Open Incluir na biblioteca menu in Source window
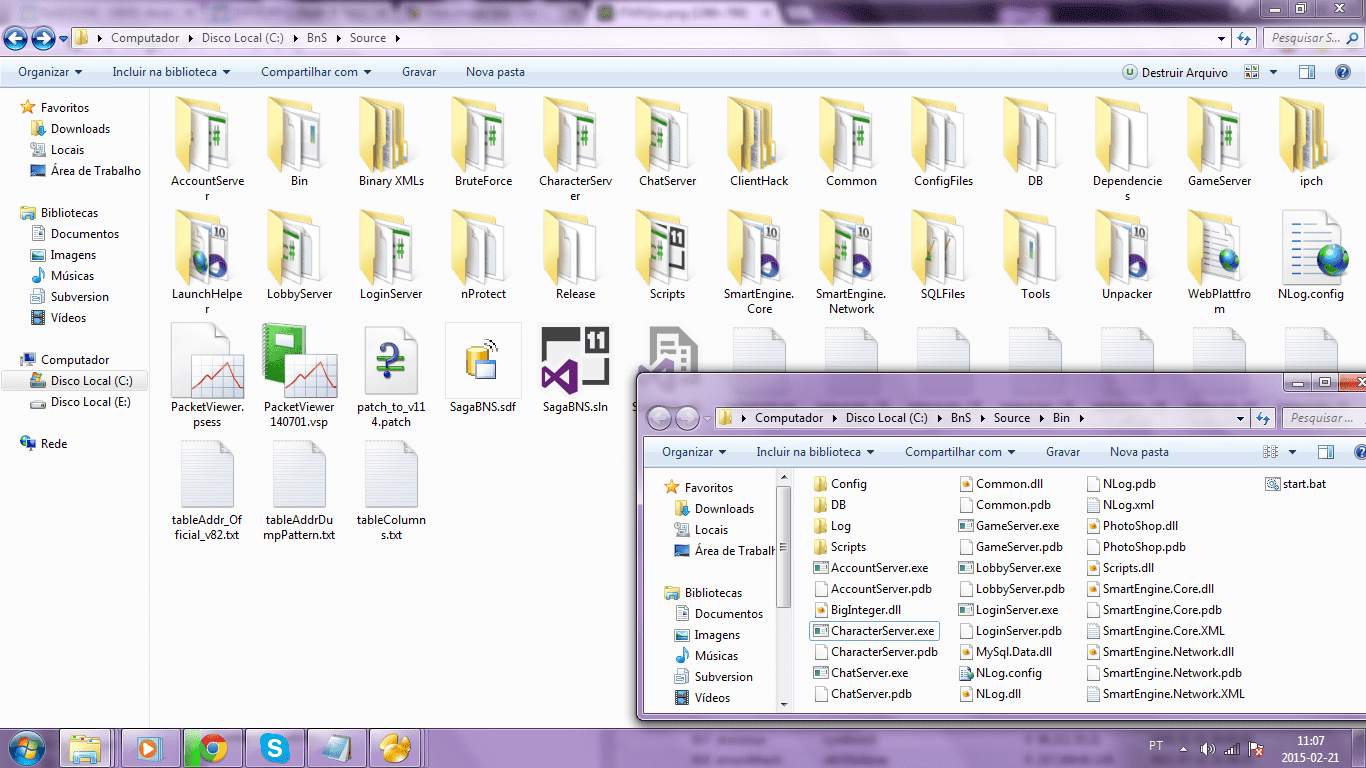1366x768 pixels. click(171, 72)
